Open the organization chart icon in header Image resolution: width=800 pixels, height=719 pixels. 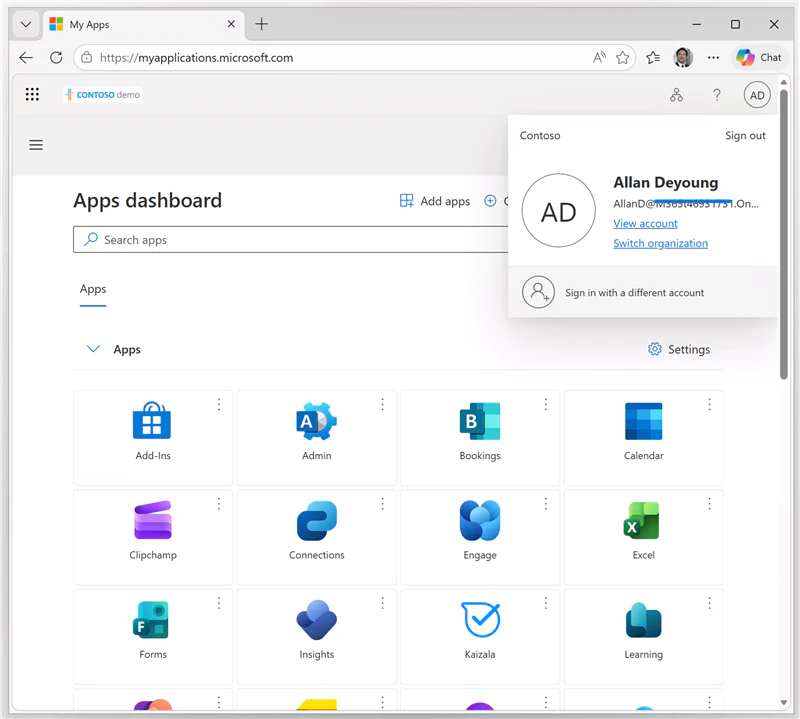pos(677,95)
